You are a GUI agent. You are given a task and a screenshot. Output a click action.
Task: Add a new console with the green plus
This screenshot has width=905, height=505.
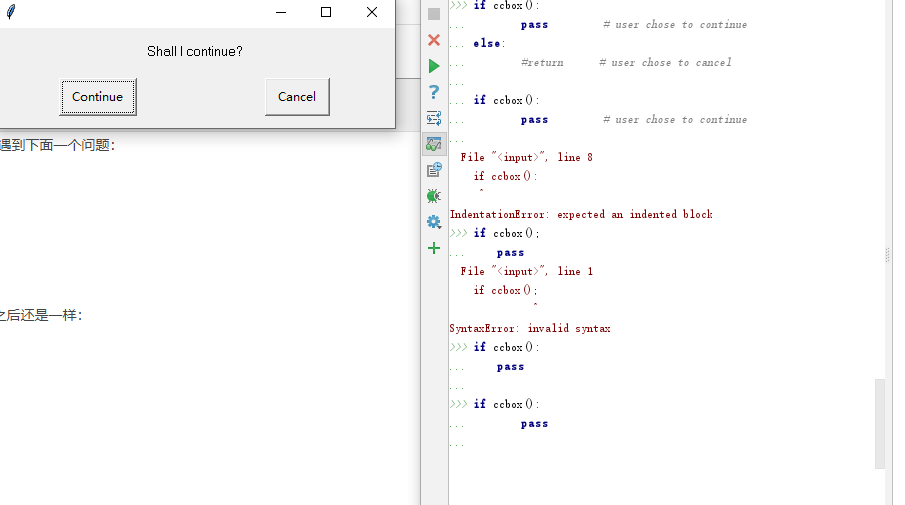click(434, 248)
